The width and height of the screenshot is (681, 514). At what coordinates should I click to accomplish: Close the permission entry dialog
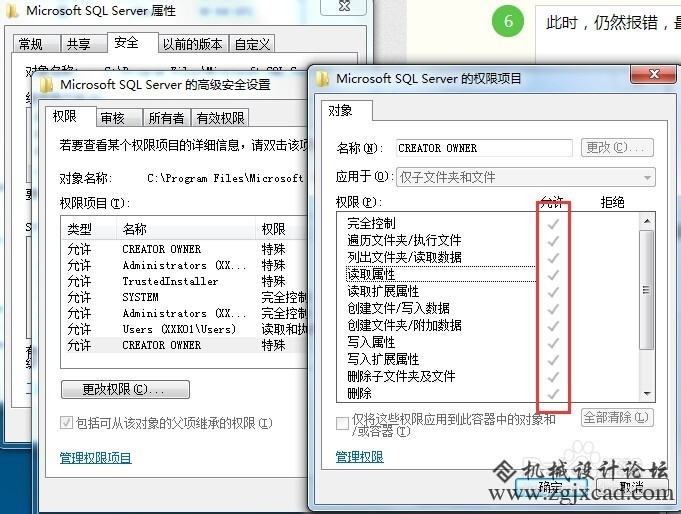point(653,74)
